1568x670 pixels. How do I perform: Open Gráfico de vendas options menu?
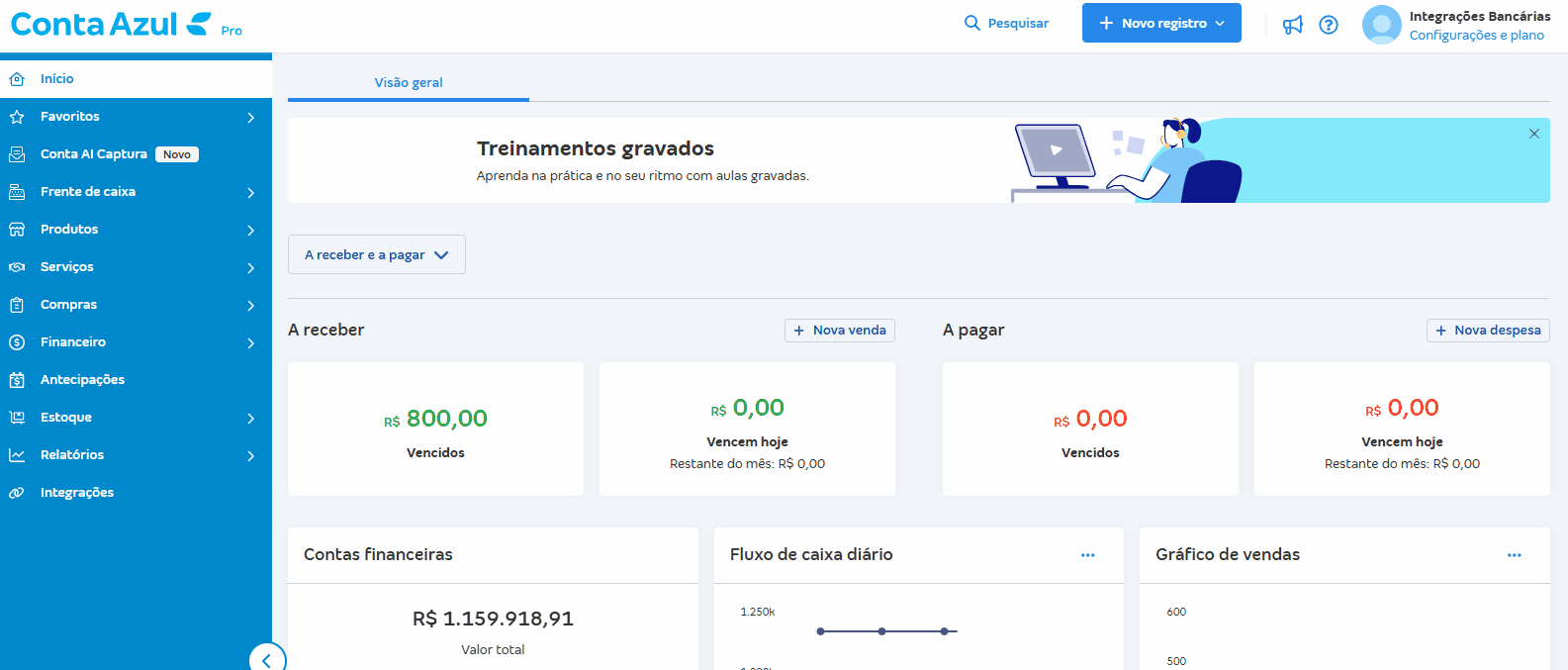1514,555
